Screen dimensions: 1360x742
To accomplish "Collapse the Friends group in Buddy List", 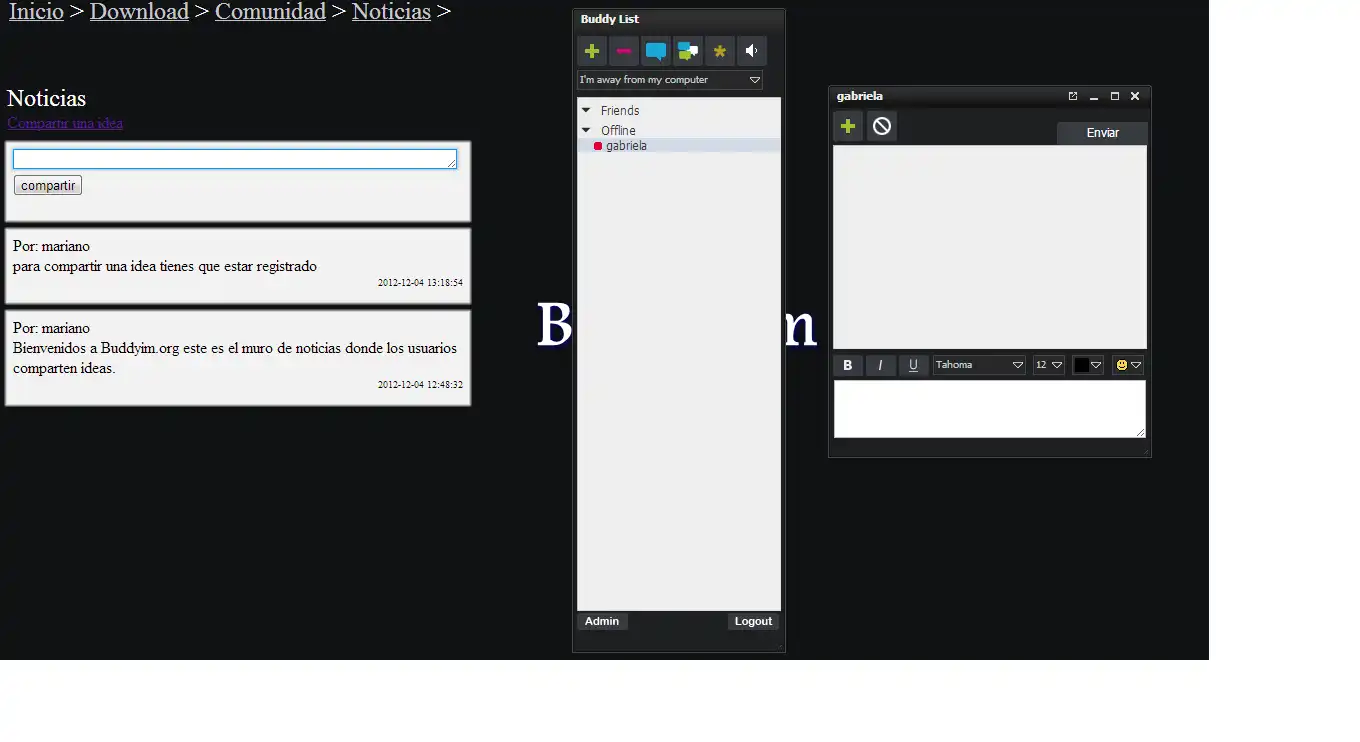I will (586, 110).
